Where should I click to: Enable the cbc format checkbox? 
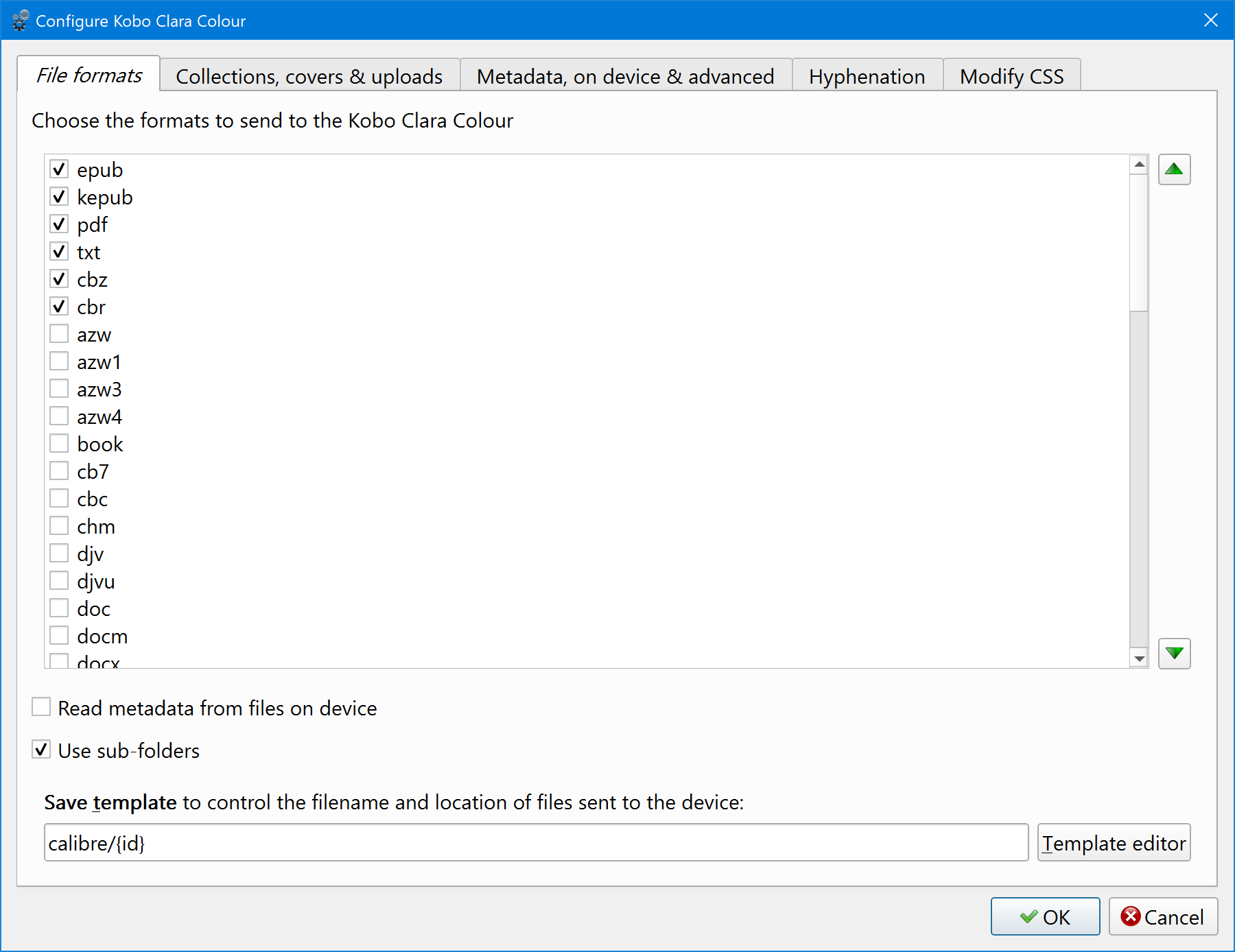pos(60,498)
